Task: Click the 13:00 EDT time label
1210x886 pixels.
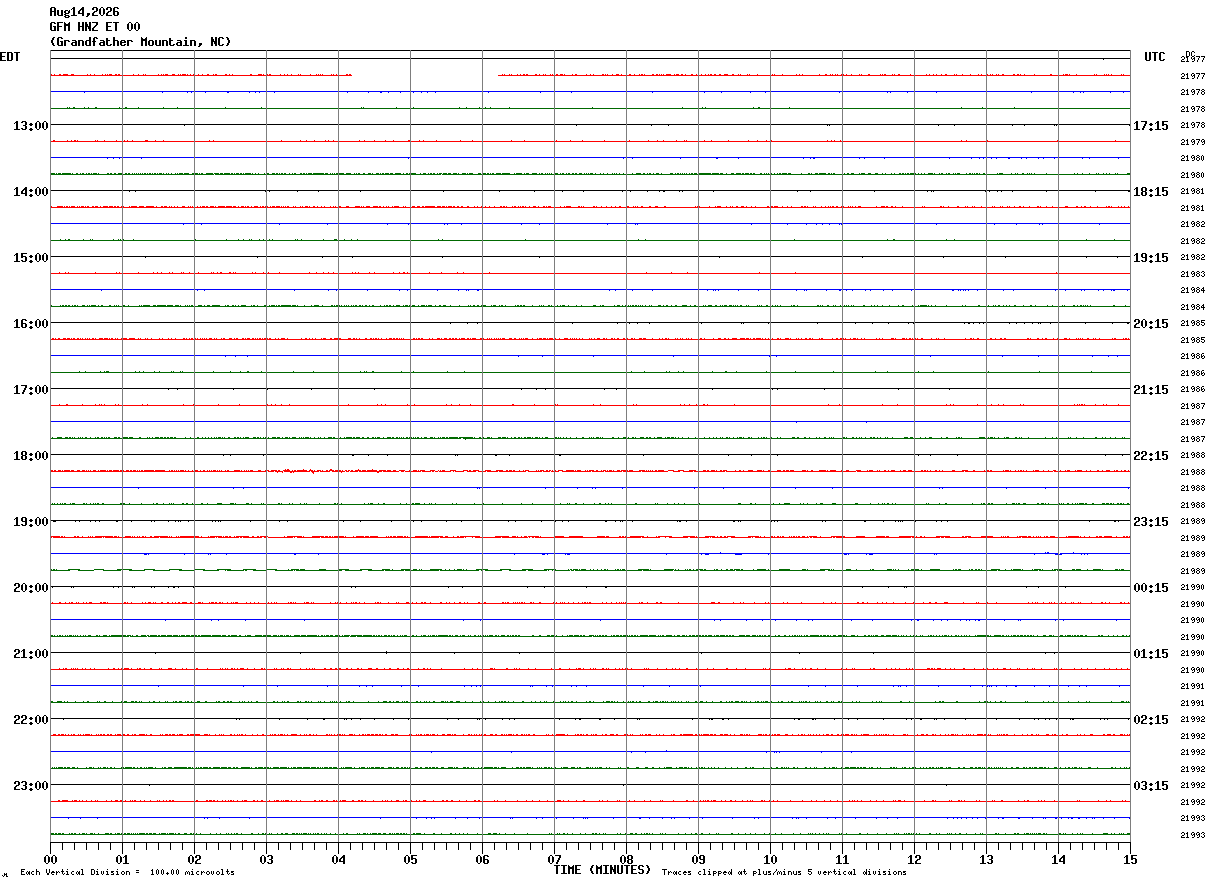Action: 30,126
